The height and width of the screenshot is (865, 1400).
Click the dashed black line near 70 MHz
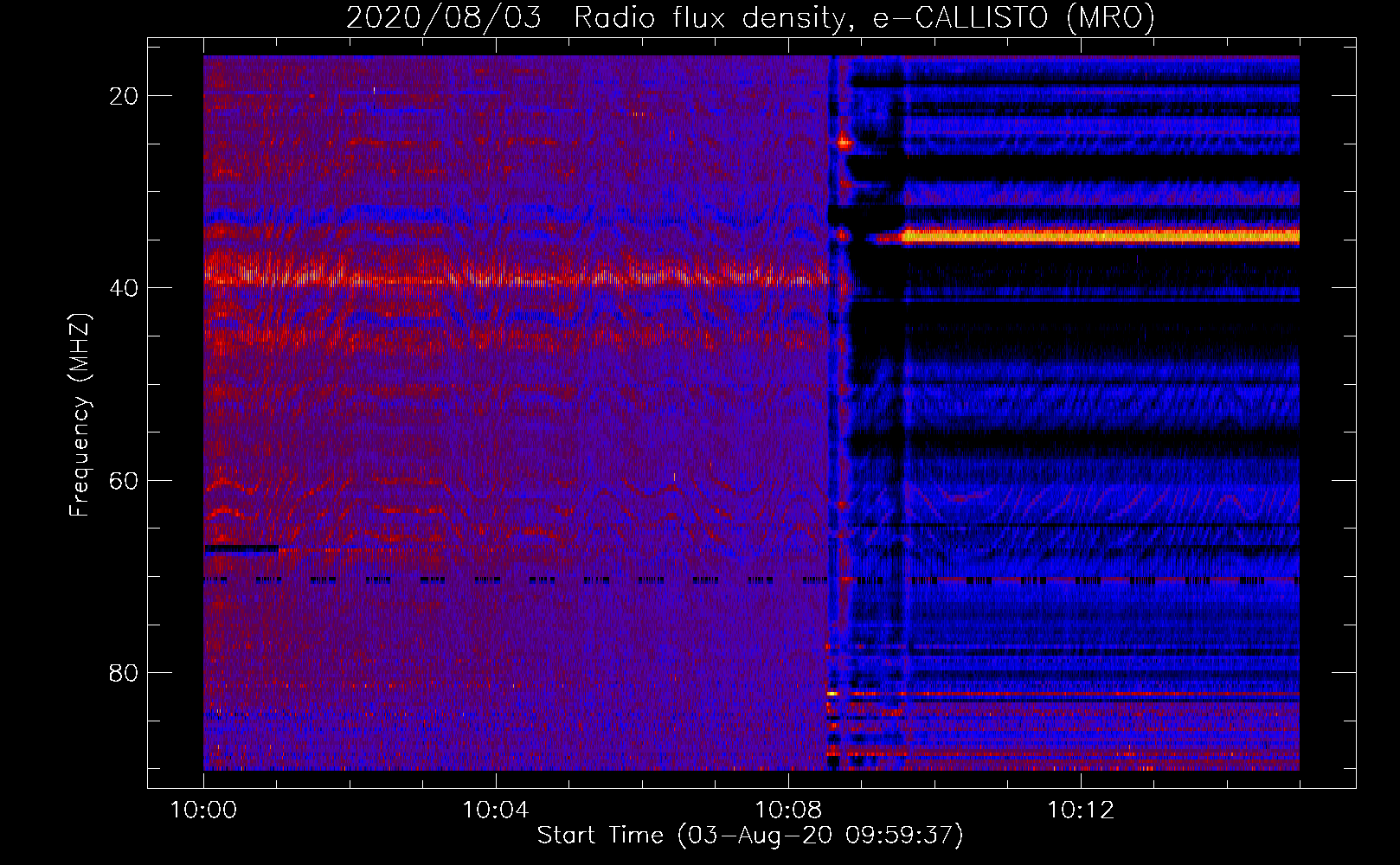[x=751, y=580]
